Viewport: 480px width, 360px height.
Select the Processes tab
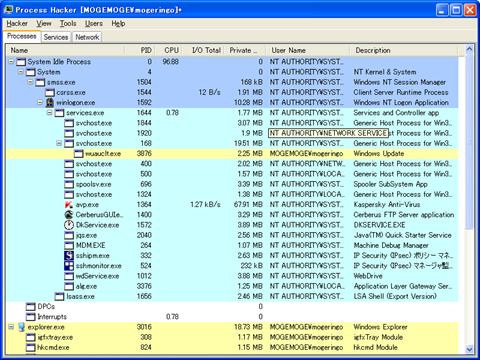(x=22, y=36)
